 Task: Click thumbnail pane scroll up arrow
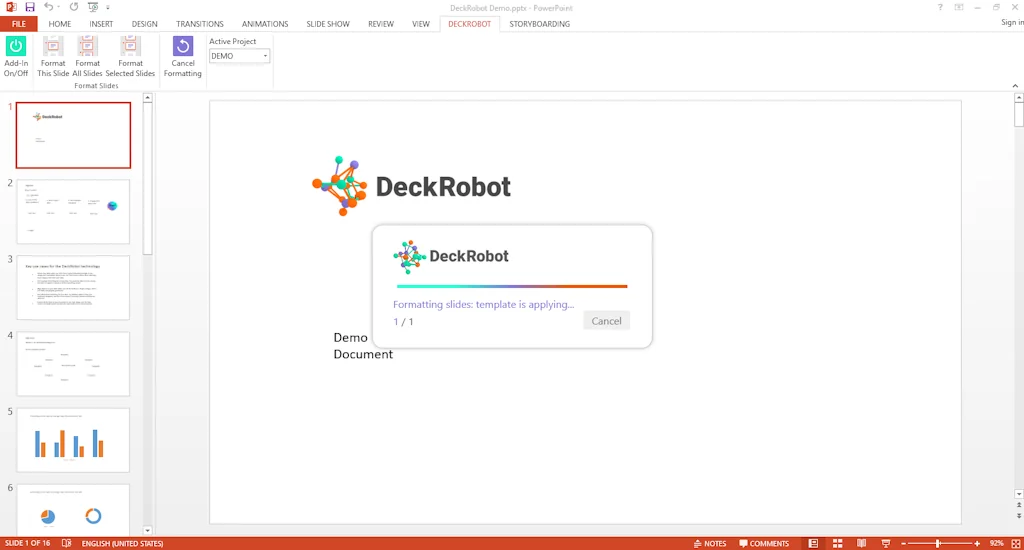tap(148, 98)
